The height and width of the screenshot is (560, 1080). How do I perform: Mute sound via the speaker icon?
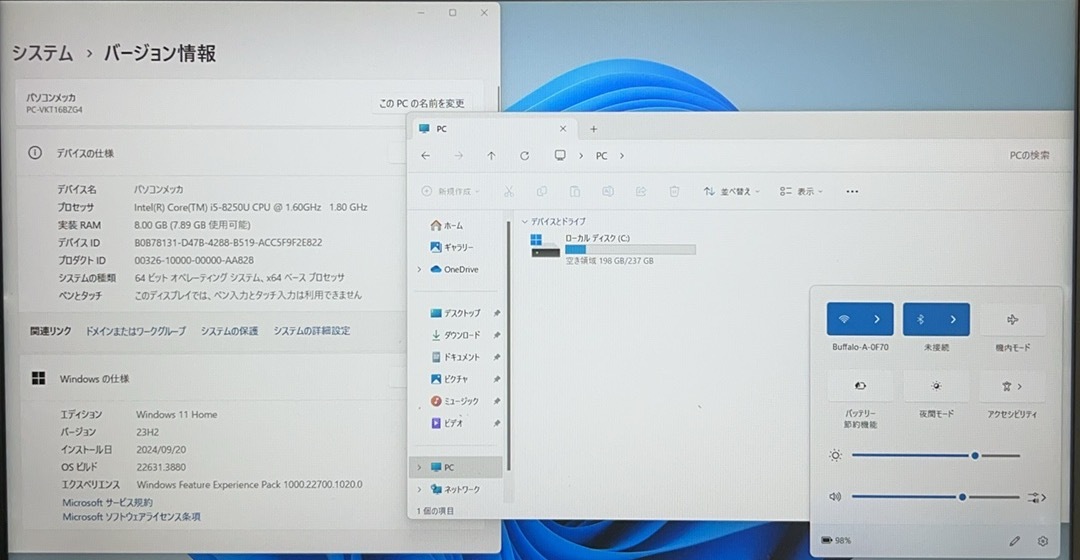pos(835,497)
